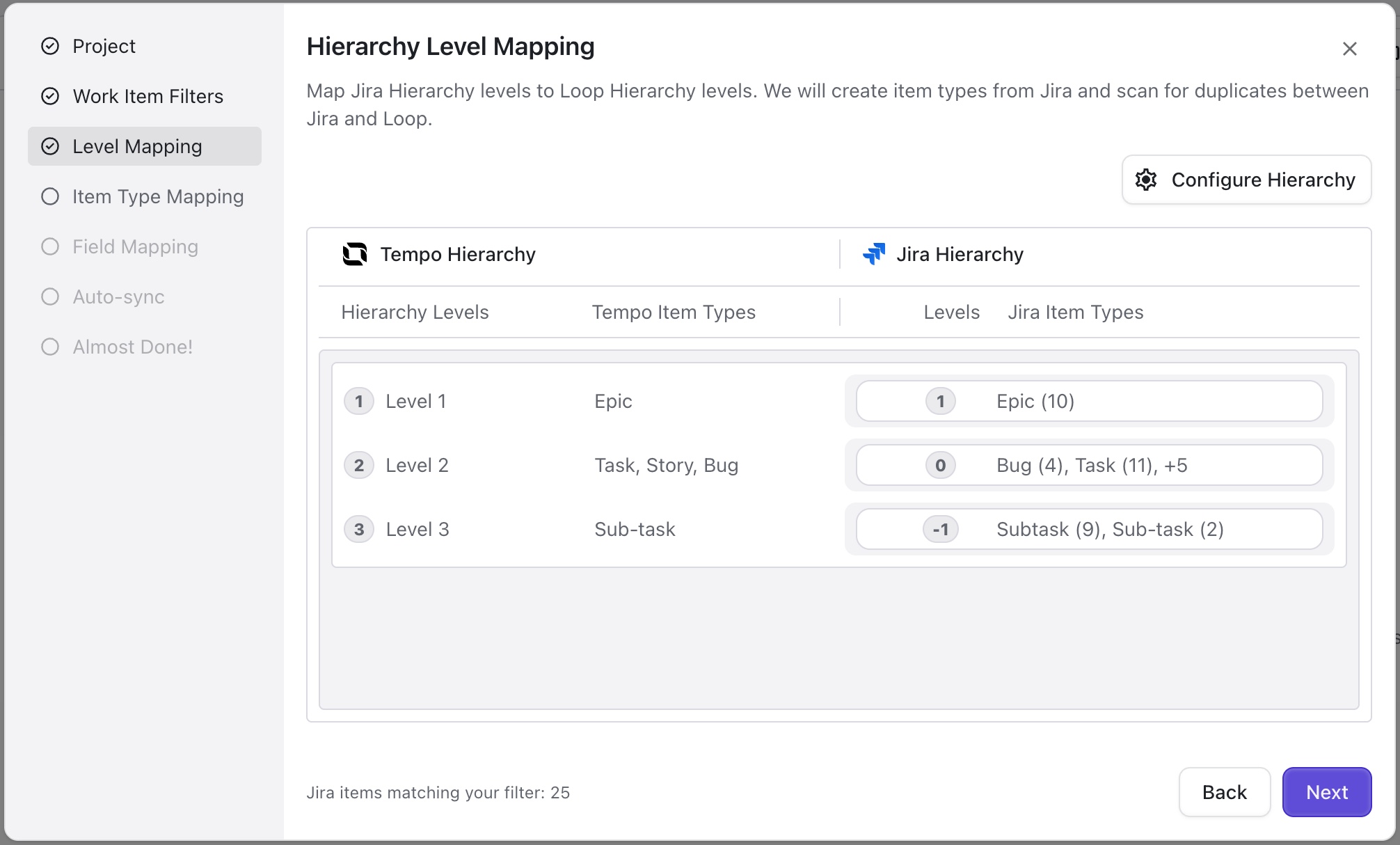
Task: Click the Almost Done! circle icon
Action: [50, 347]
